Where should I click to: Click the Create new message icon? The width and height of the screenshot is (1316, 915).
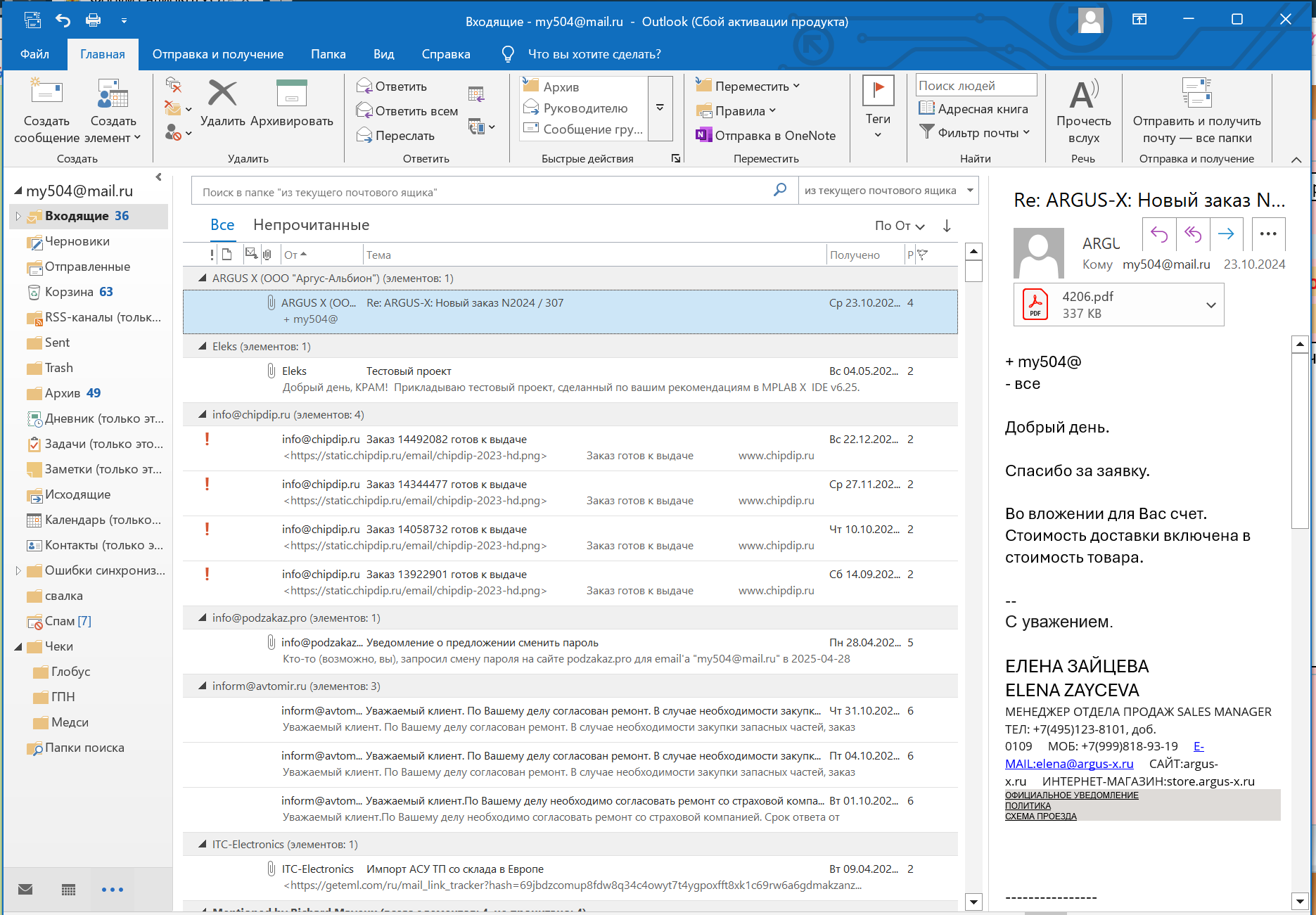[x=46, y=93]
